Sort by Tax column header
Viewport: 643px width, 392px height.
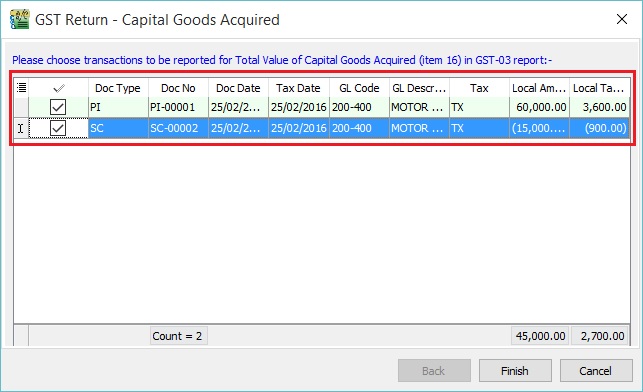click(x=479, y=88)
